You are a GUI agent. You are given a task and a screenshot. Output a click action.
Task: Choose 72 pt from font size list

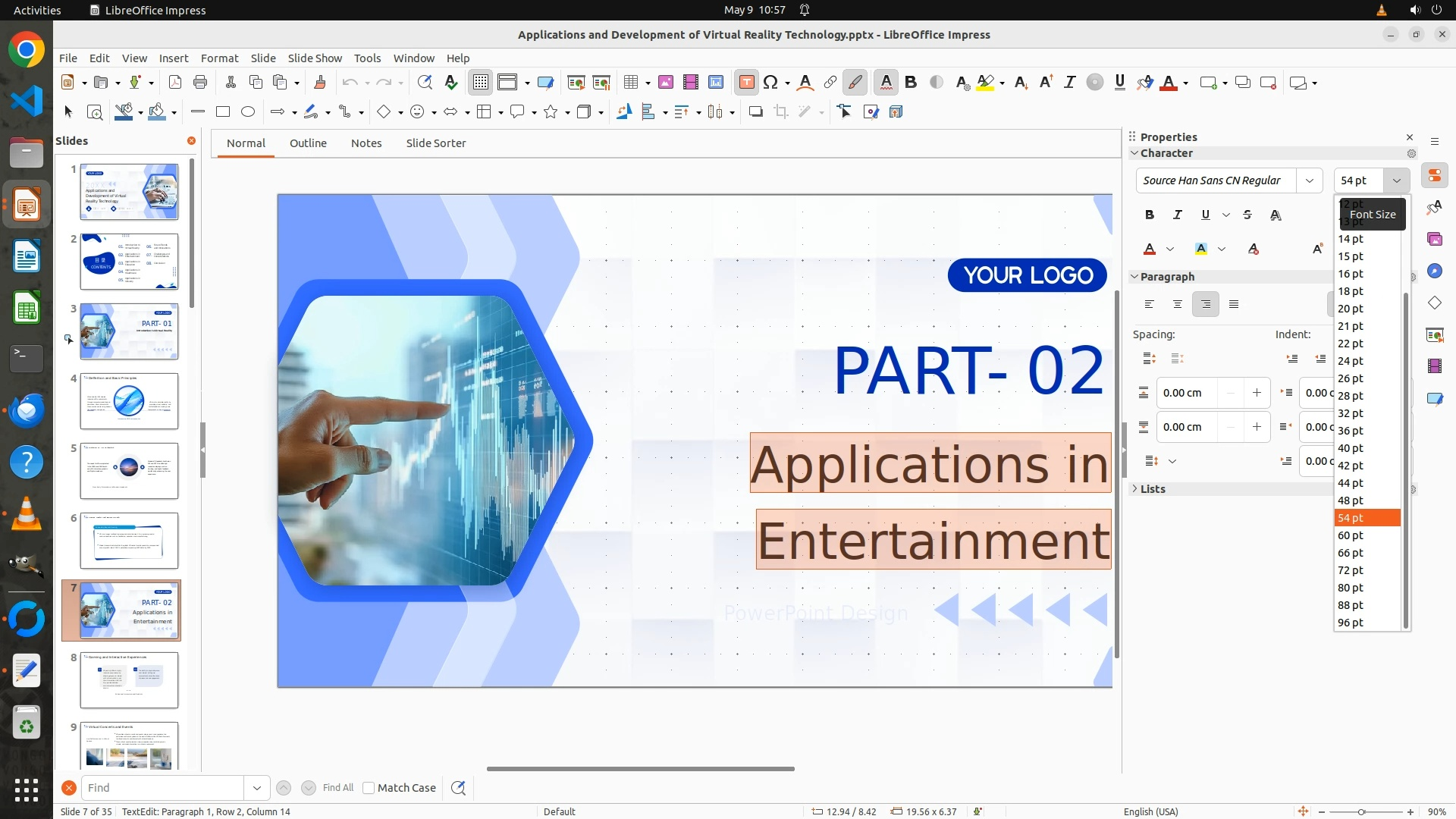[1351, 570]
